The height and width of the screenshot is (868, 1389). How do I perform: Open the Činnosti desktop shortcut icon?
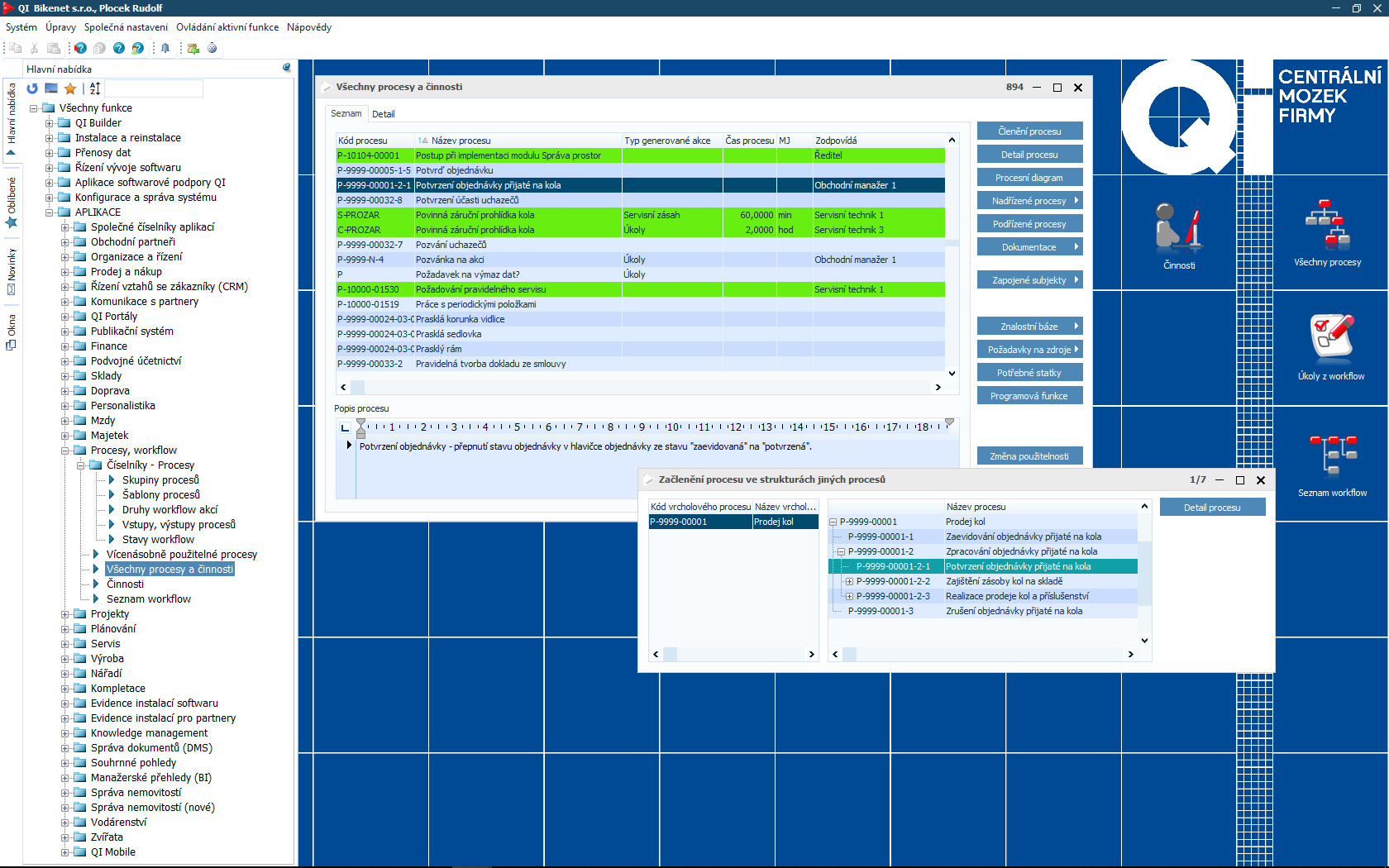tap(1178, 236)
